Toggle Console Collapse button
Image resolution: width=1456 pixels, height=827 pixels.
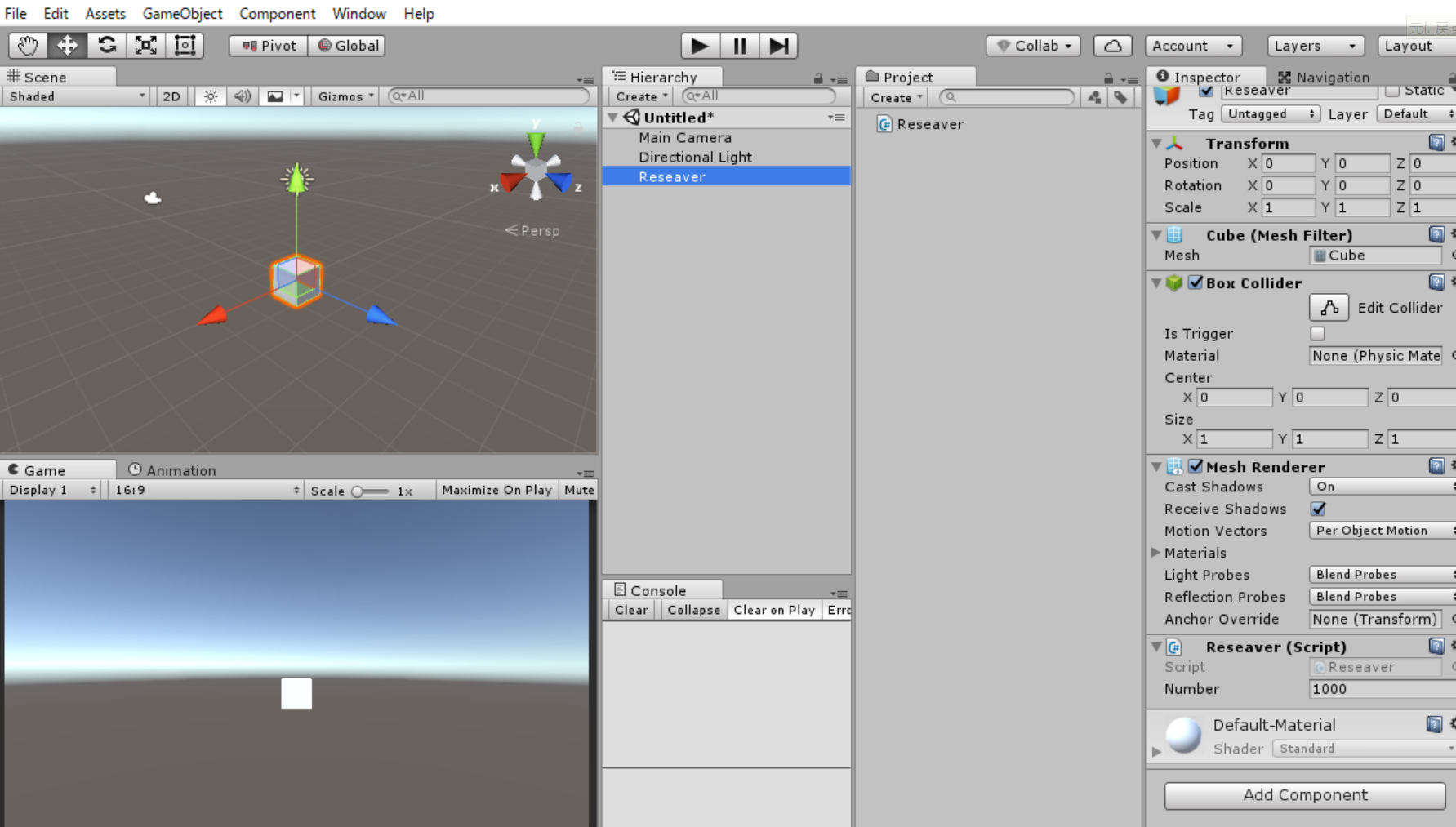(693, 610)
